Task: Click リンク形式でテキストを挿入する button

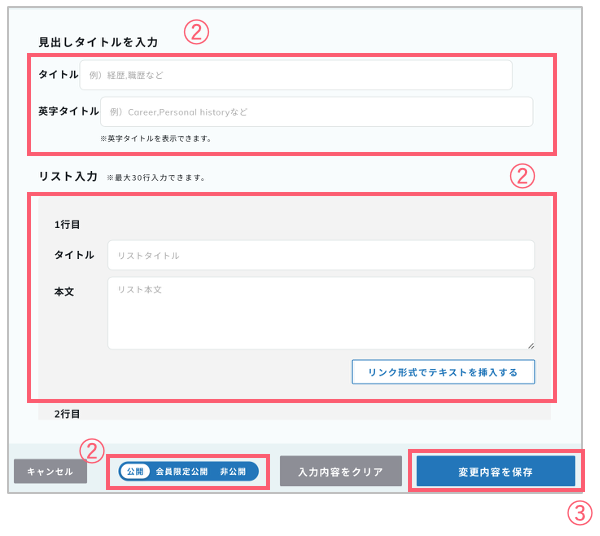Action: coord(443,372)
